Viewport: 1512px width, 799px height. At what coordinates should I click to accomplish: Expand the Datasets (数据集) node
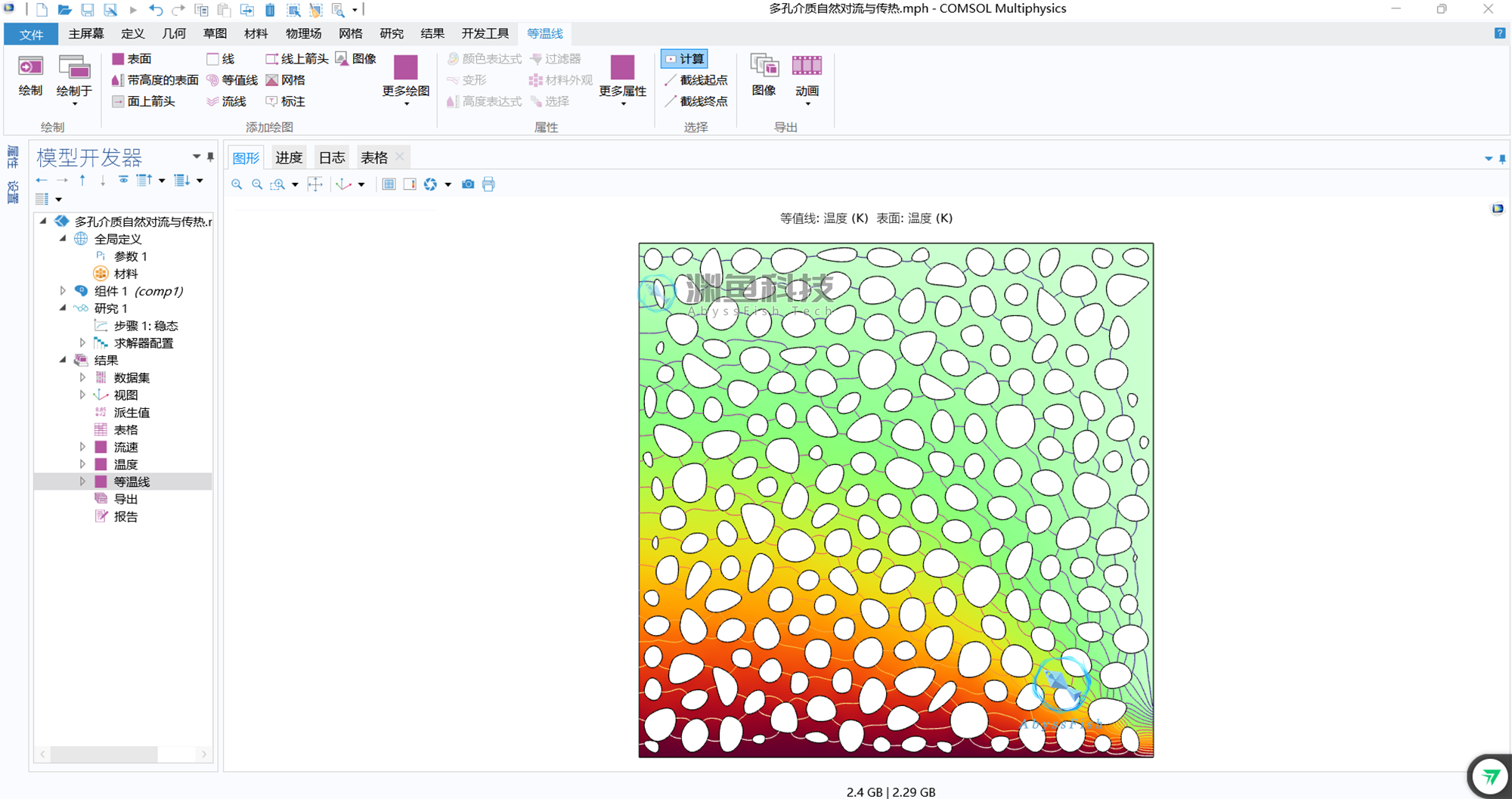point(82,377)
